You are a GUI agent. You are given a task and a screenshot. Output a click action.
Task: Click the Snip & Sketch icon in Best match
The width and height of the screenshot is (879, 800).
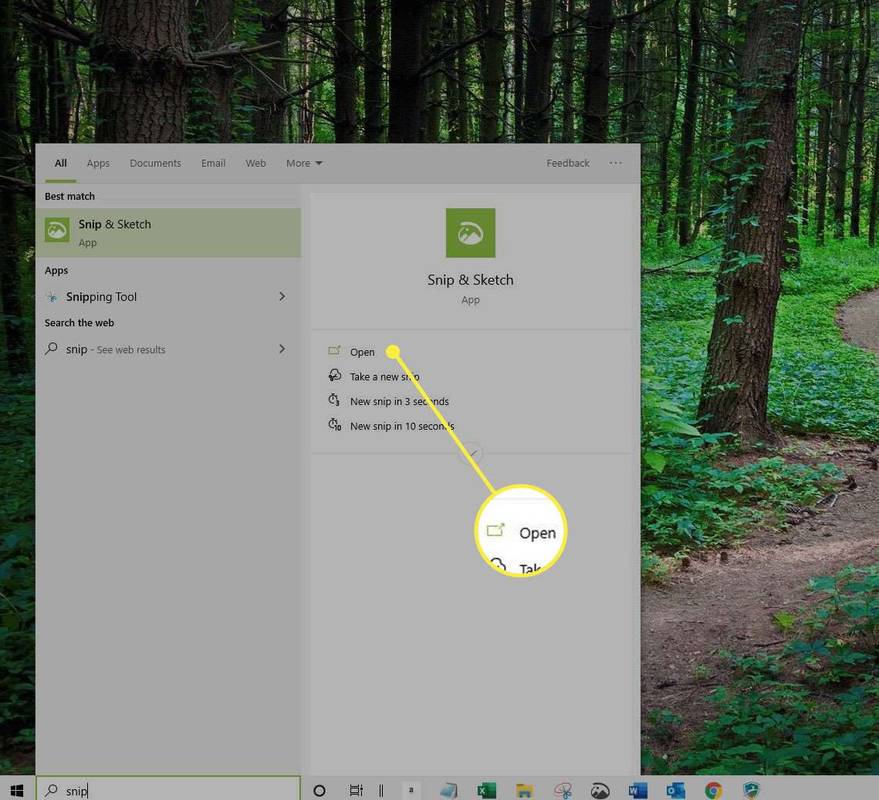point(57,230)
